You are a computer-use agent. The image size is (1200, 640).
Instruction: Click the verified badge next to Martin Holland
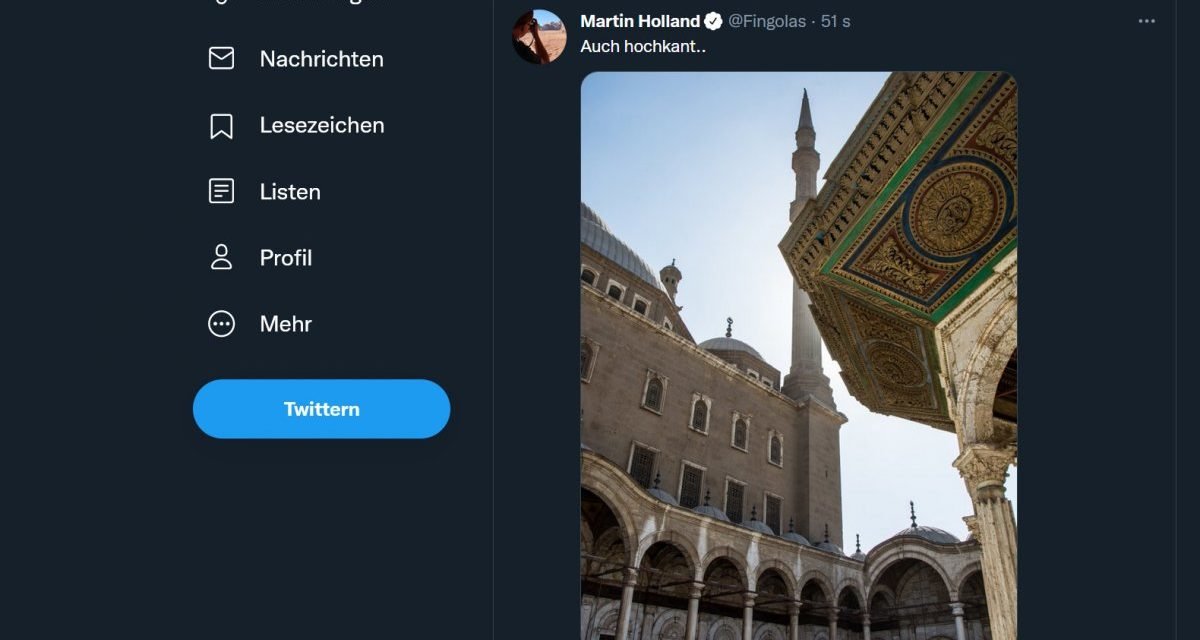[x=711, y=20]
